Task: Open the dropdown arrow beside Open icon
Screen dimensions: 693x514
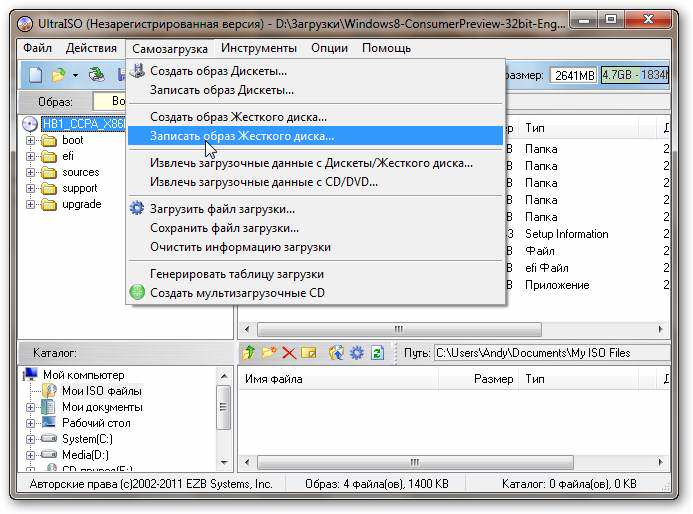Action: click(75, 75)
